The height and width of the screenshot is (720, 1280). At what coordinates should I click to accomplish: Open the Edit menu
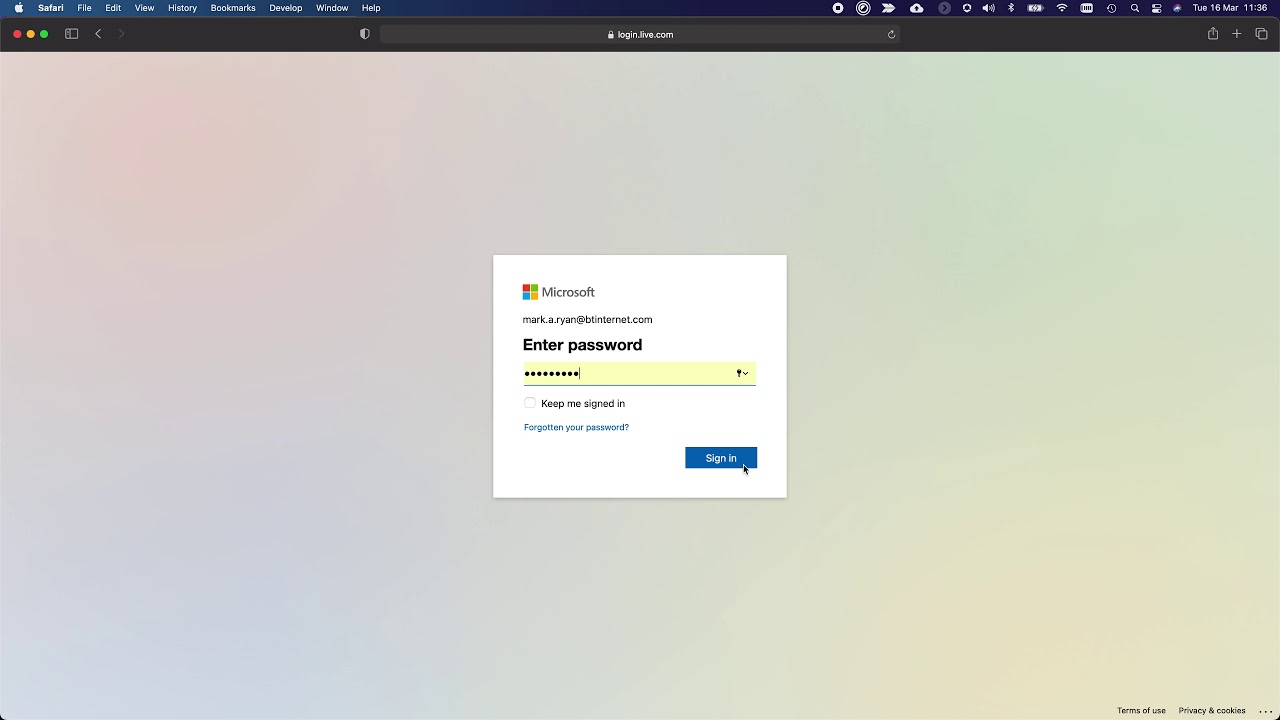tap(113, 8)
